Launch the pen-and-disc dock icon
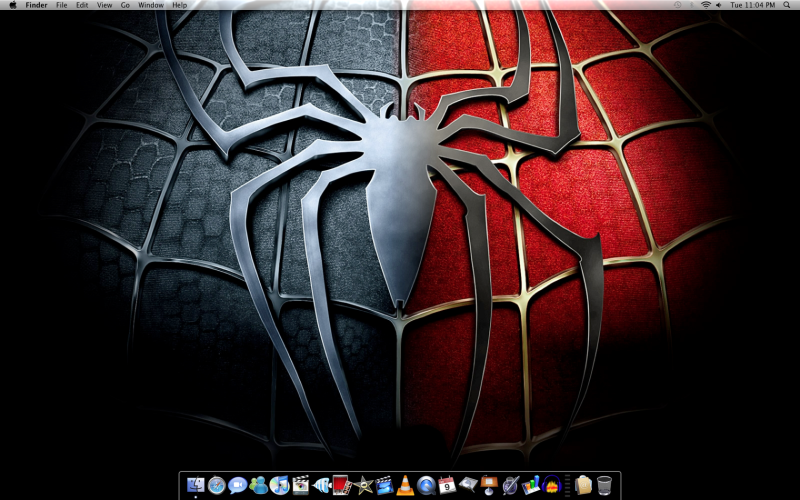The width and height of the screenshot is (800, 500). point(510,485)
